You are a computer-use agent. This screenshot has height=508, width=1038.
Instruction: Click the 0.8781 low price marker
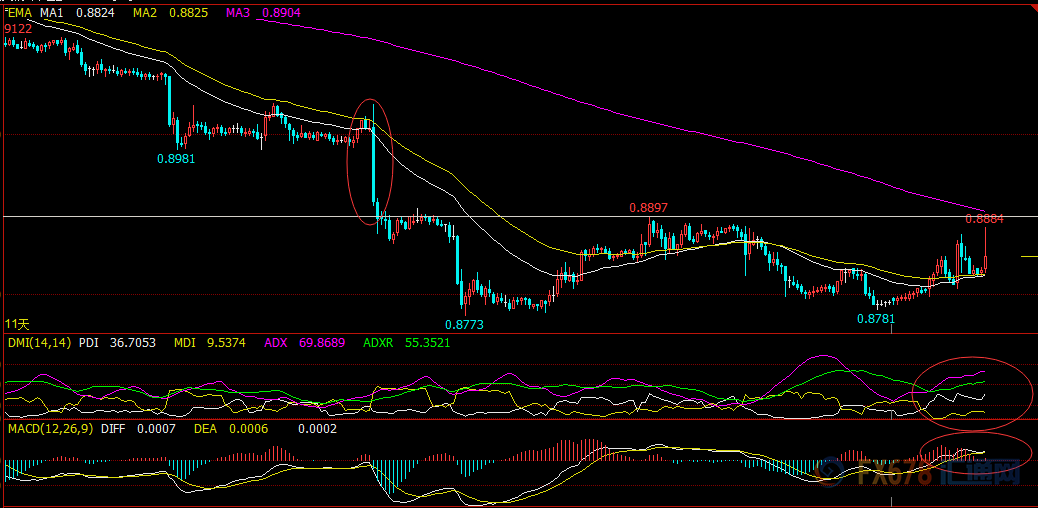(x=876, y=318)
